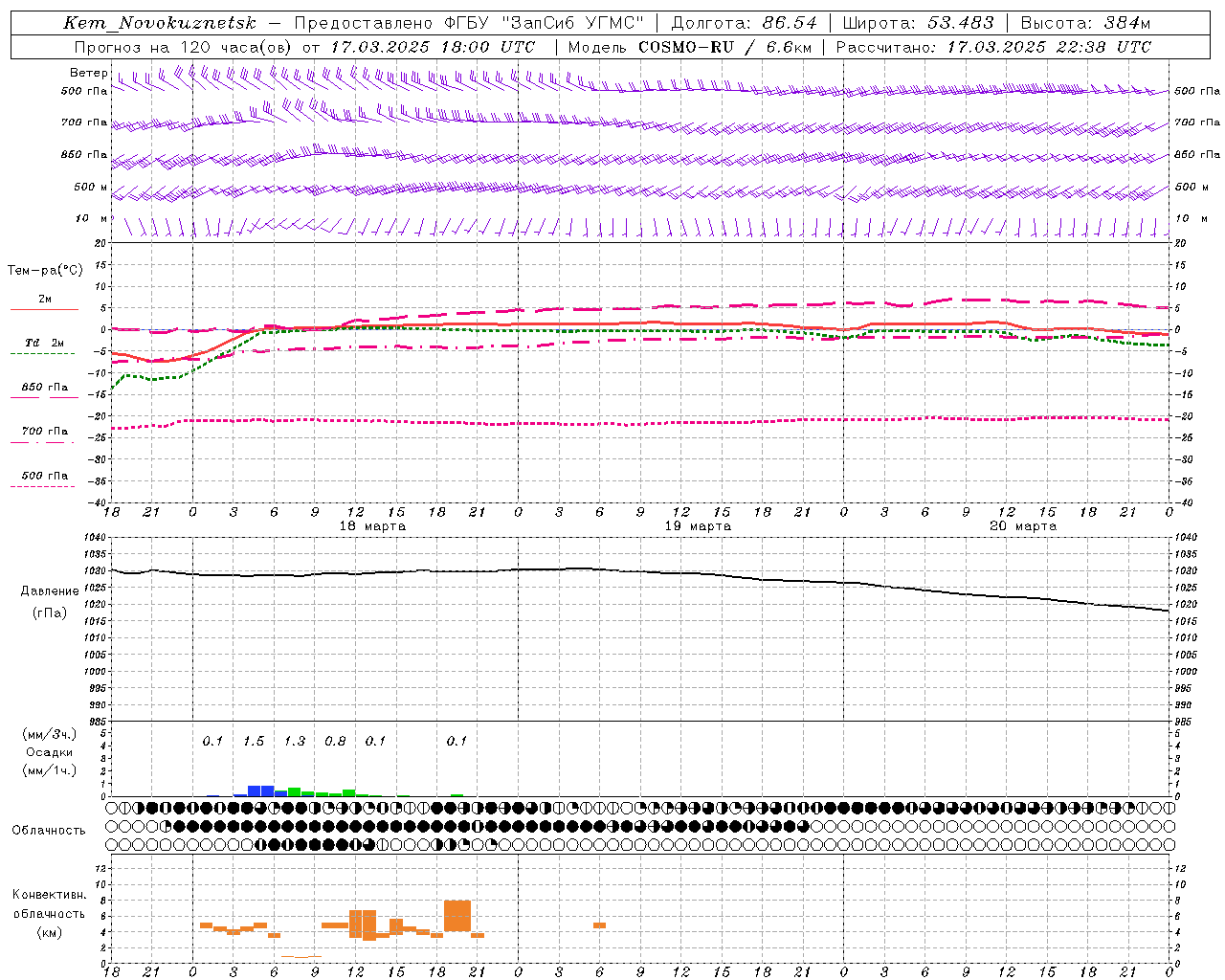Click the (мм/3ч.) precipitation unit label

(50, 735)
